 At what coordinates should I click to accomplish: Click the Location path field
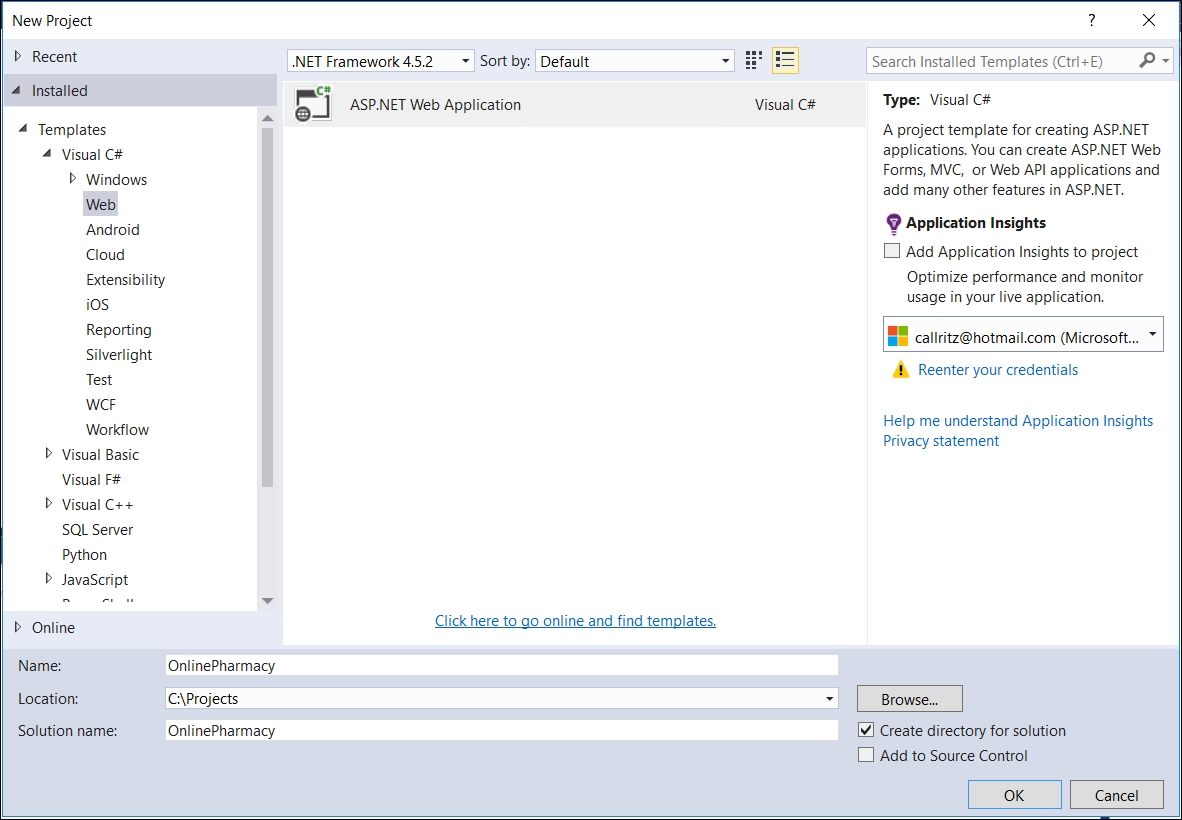tap(495, 699)
